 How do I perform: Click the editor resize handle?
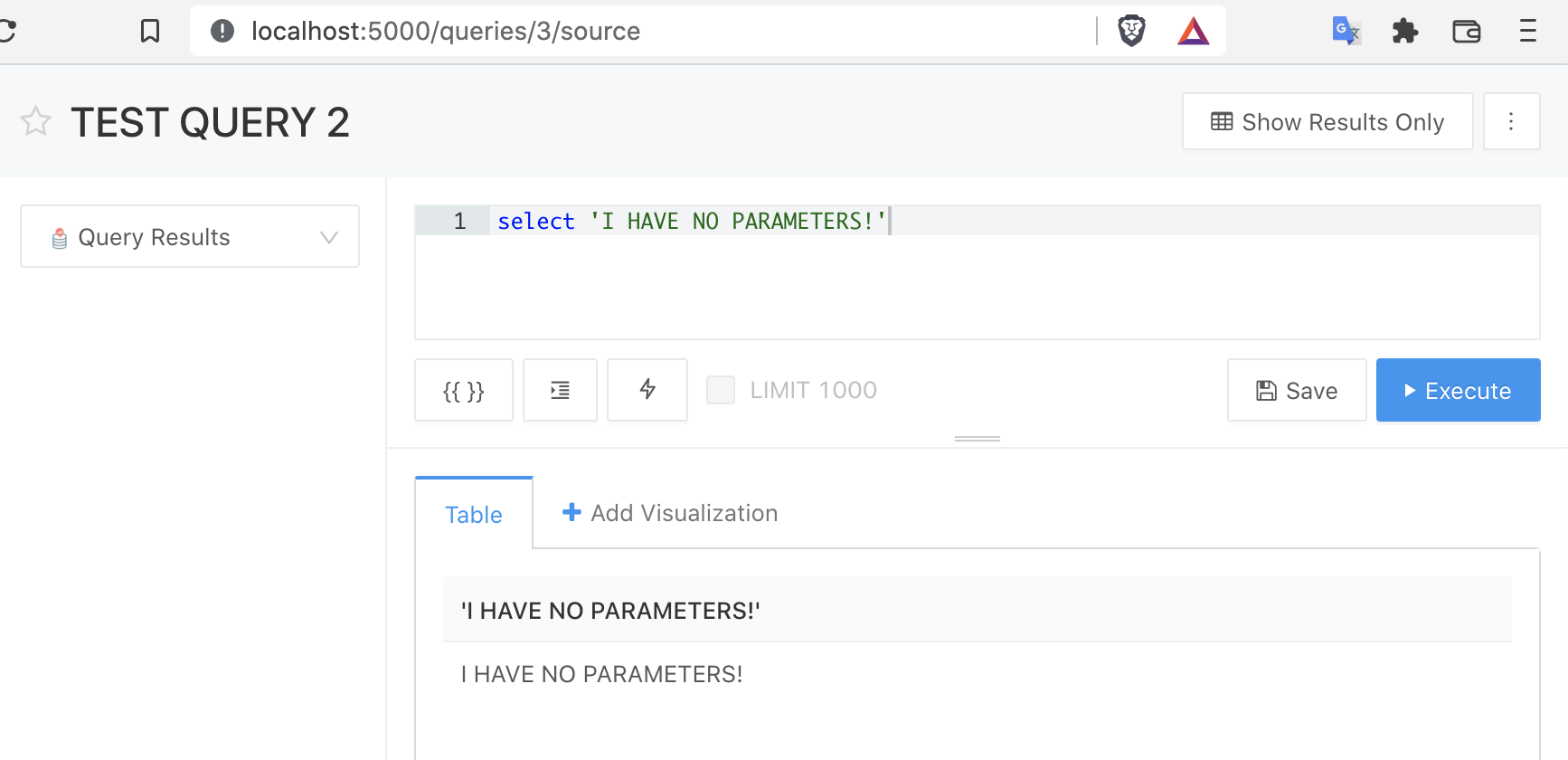click(x=978, y=439)
